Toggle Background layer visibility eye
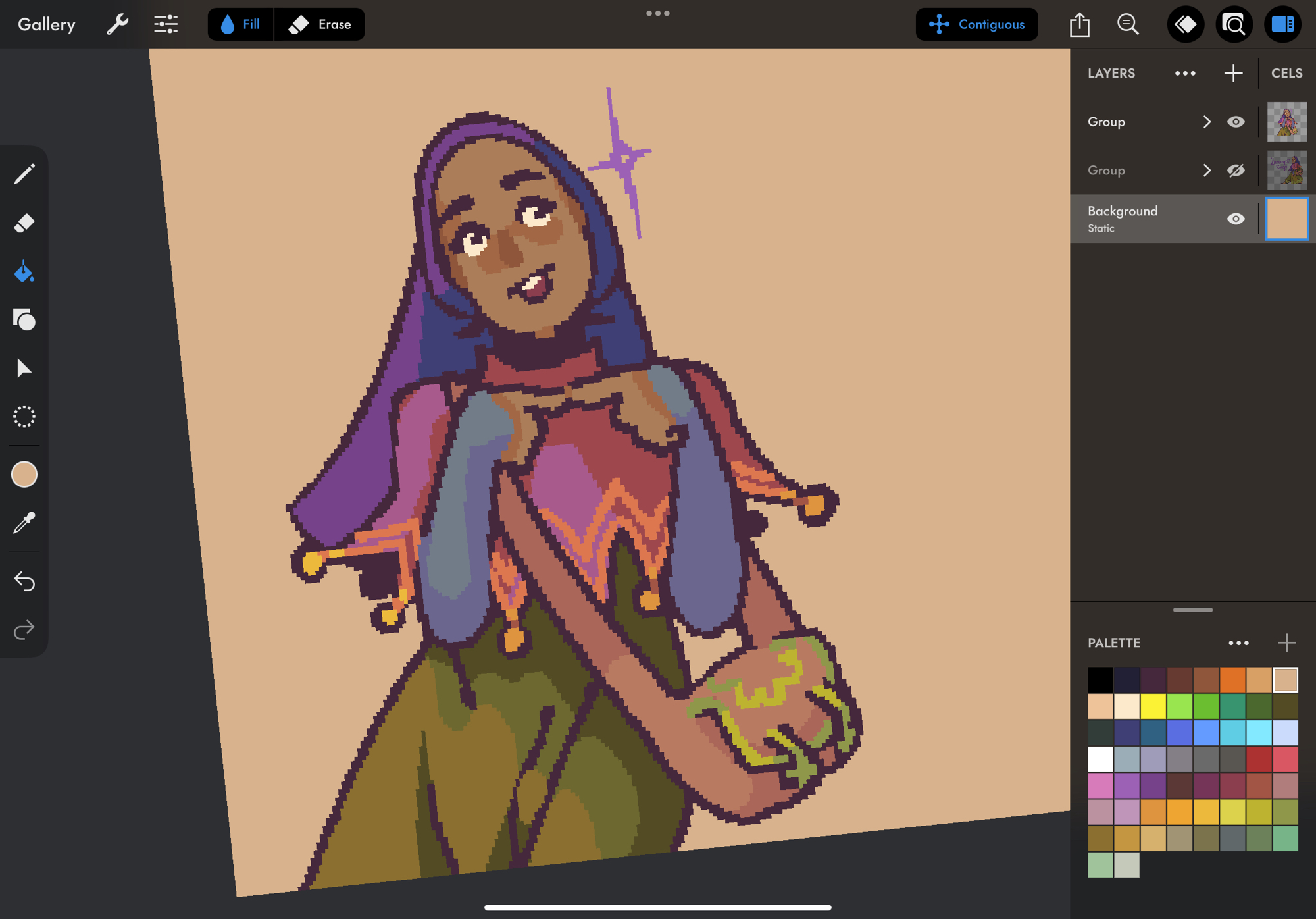This screenshot has width=1316, height=919. [x=1236, y=219]
